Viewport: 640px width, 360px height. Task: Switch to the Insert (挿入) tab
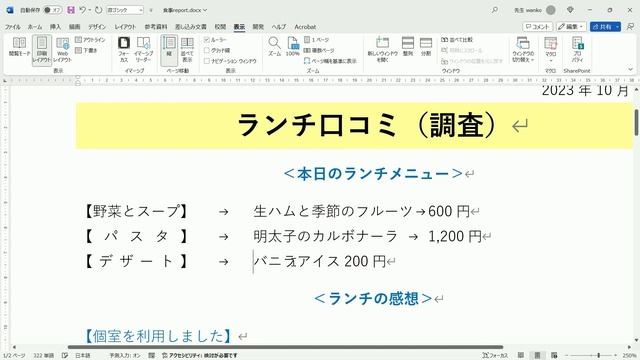[55, 27]
